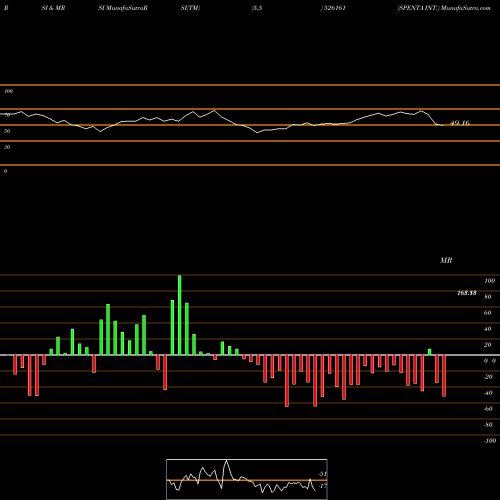500x500 pixels.
Task: Click the SPENTA INT. MunafaSutra.com title text
Action: (444, 8)
